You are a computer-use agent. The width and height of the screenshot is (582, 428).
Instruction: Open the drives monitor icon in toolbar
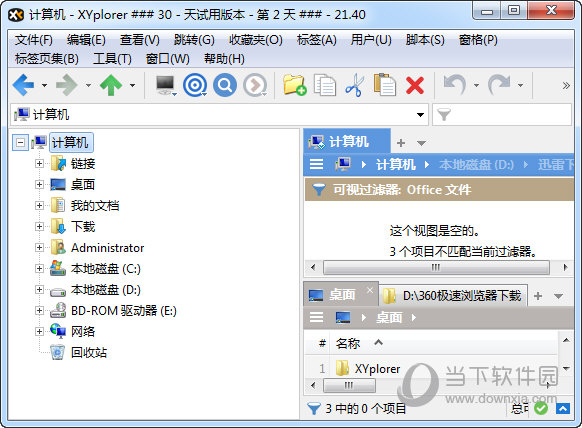tap(165, 85)
